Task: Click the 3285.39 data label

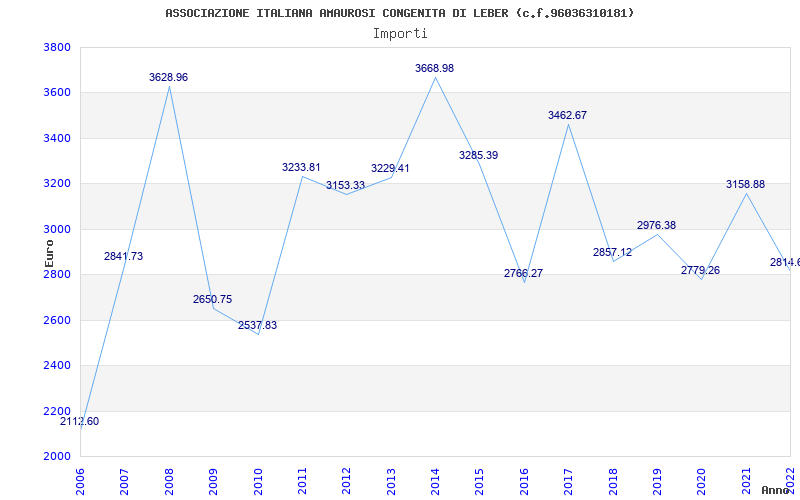Action: click(479, 156)
